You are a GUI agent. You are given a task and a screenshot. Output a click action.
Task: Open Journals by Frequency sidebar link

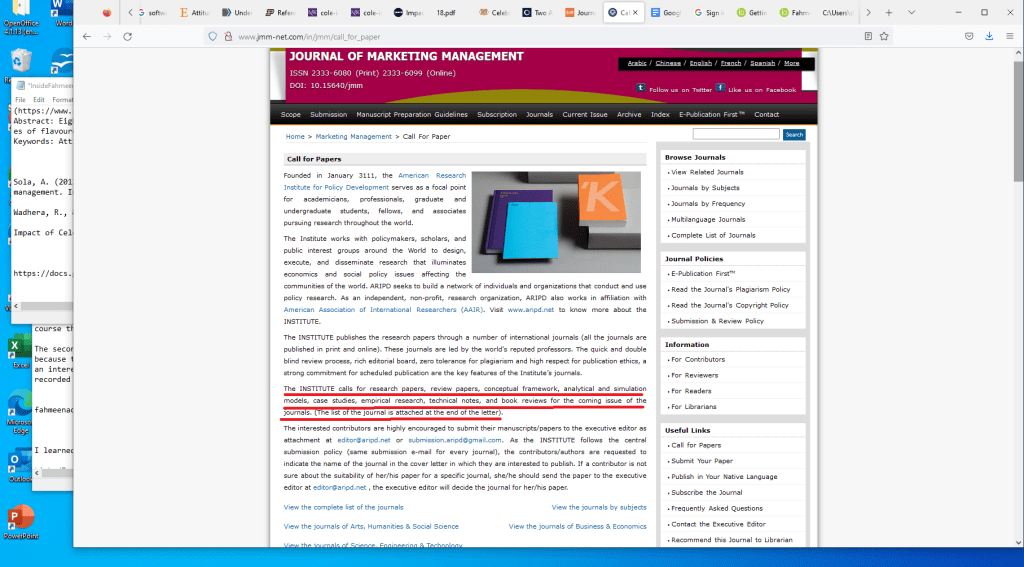[708, 204]
